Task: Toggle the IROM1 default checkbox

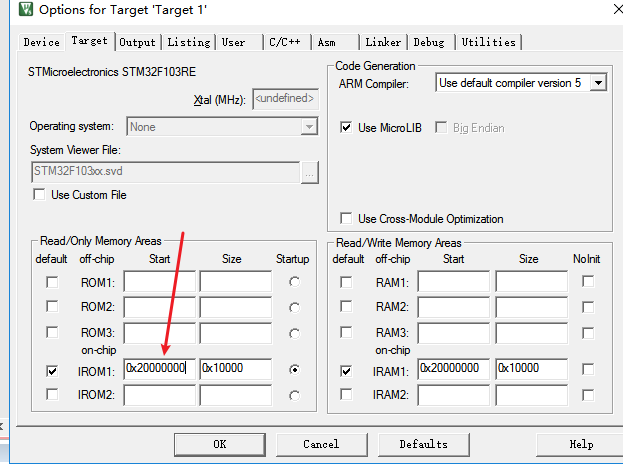Action: click(x=52, y=371)
